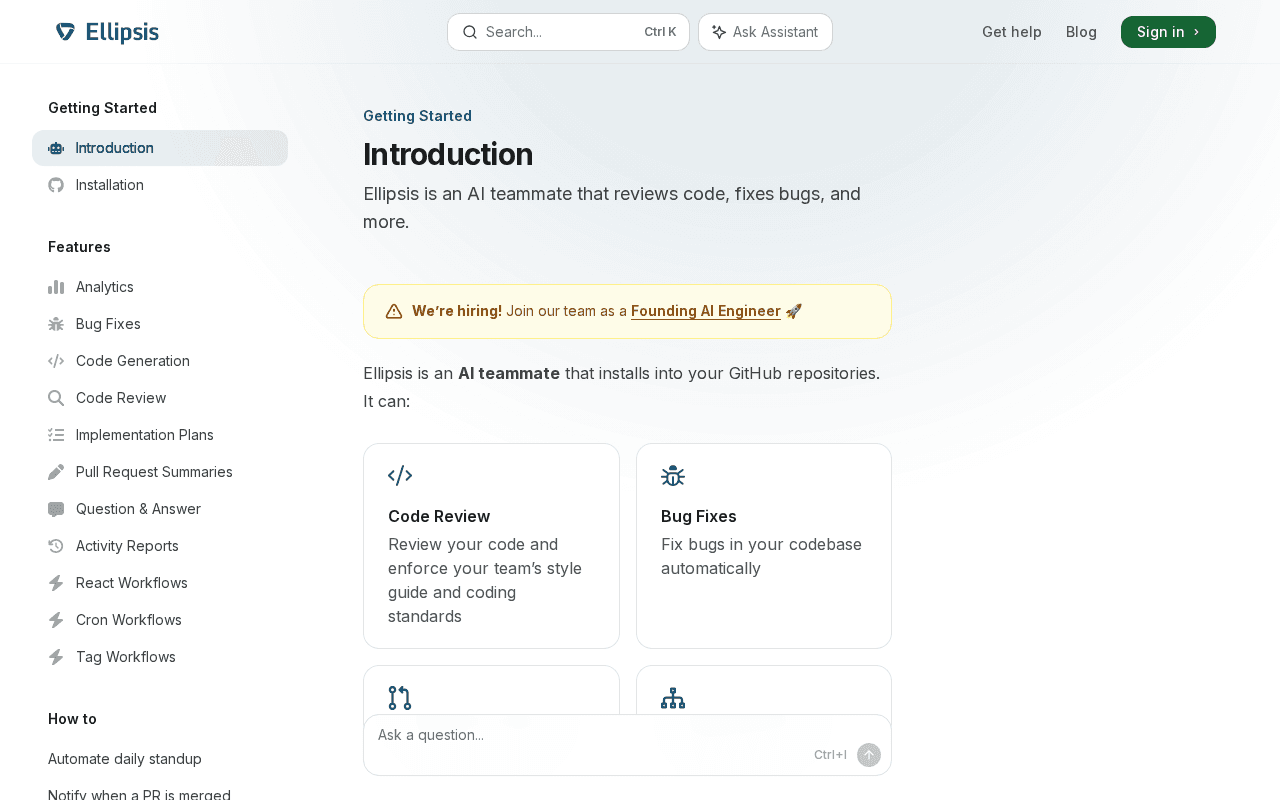Click the bar chart icon beside Analytics
Screen dimensions: 1280x800
(x=56, y=287)
